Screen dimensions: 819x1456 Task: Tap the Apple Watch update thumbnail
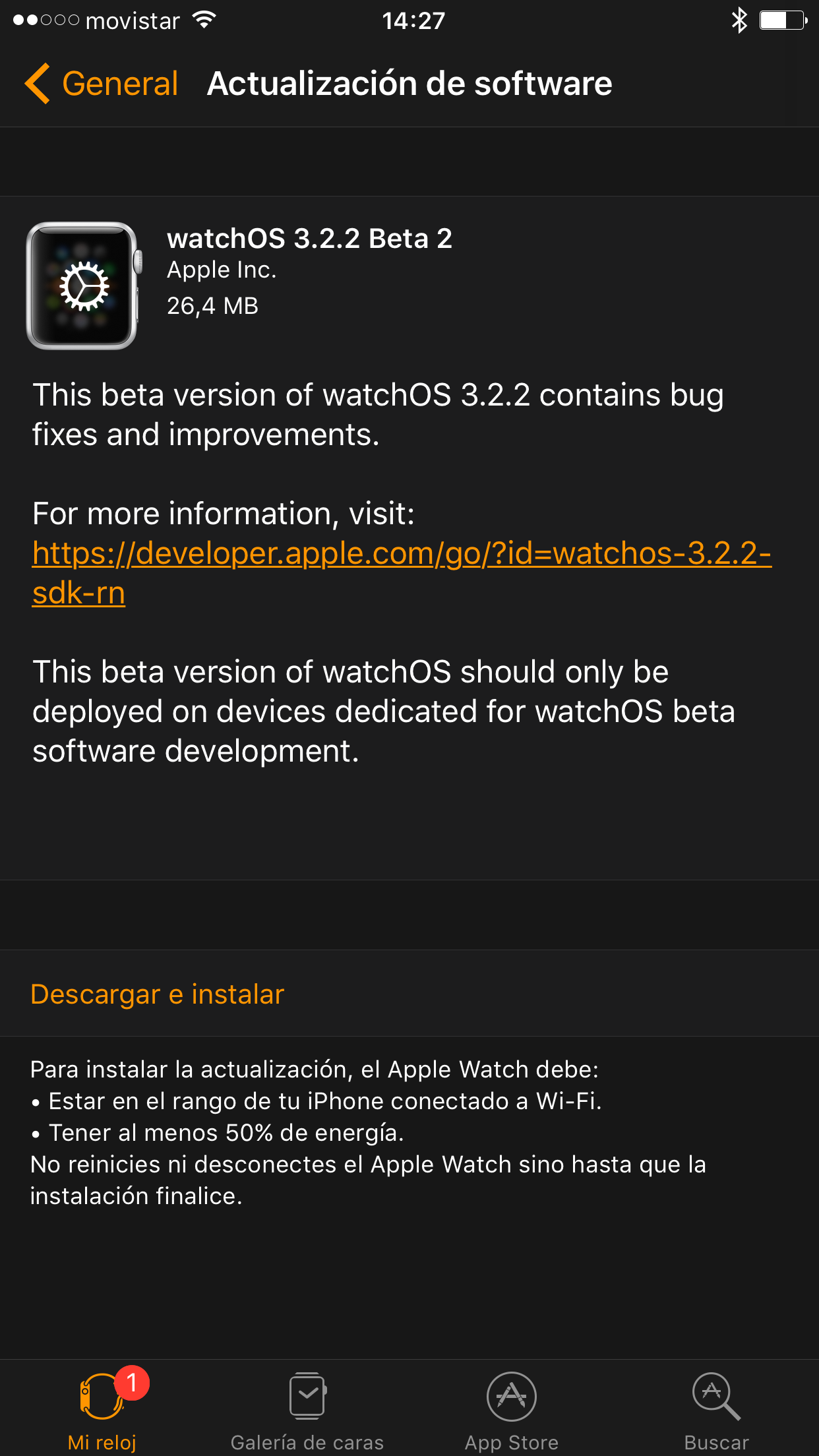(83, 286)
